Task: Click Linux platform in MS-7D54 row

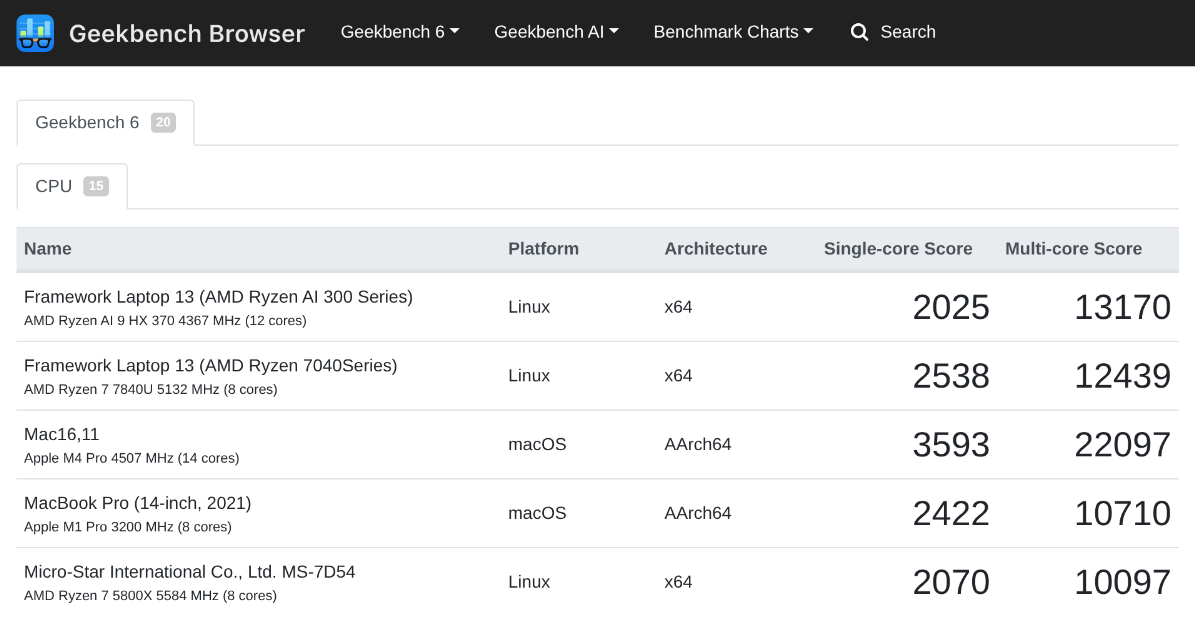Action: tap(529, 582)
